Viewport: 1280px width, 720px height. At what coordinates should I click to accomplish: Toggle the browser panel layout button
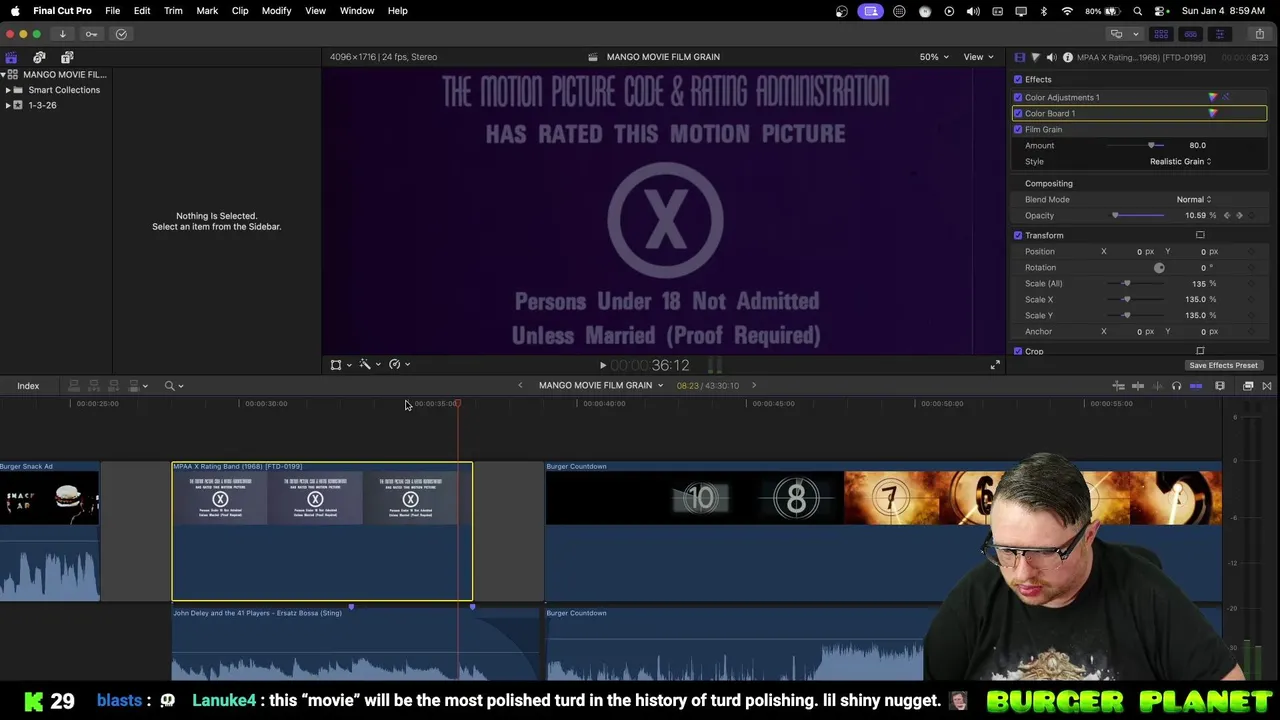tap(1161, 34)
